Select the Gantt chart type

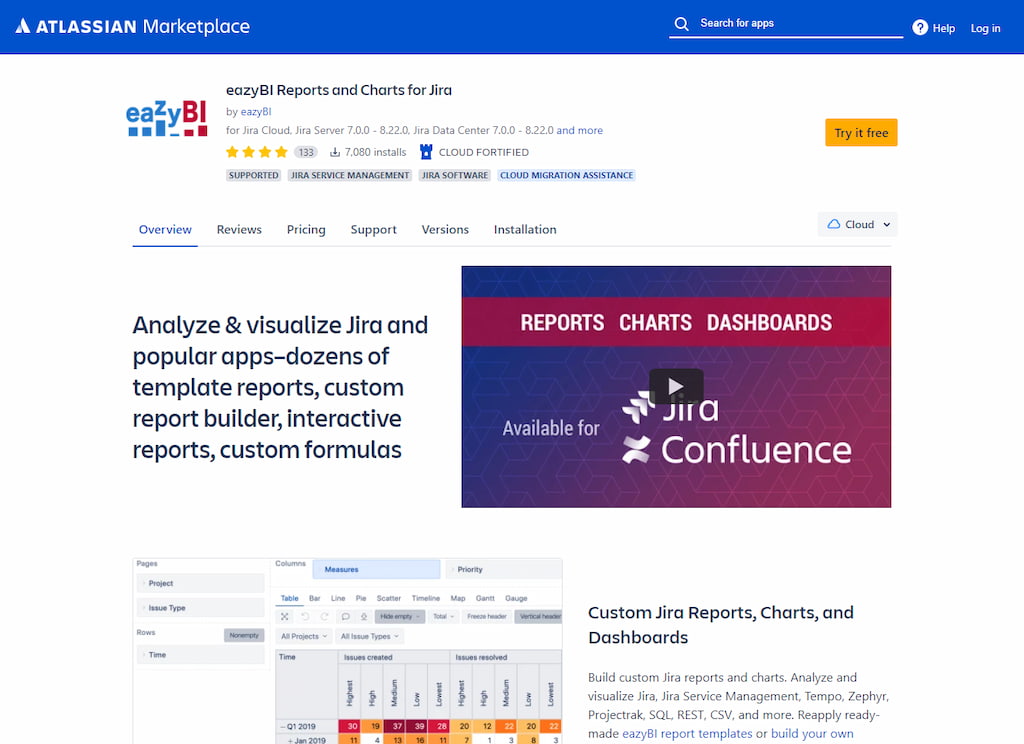click(x=485, y=598)
